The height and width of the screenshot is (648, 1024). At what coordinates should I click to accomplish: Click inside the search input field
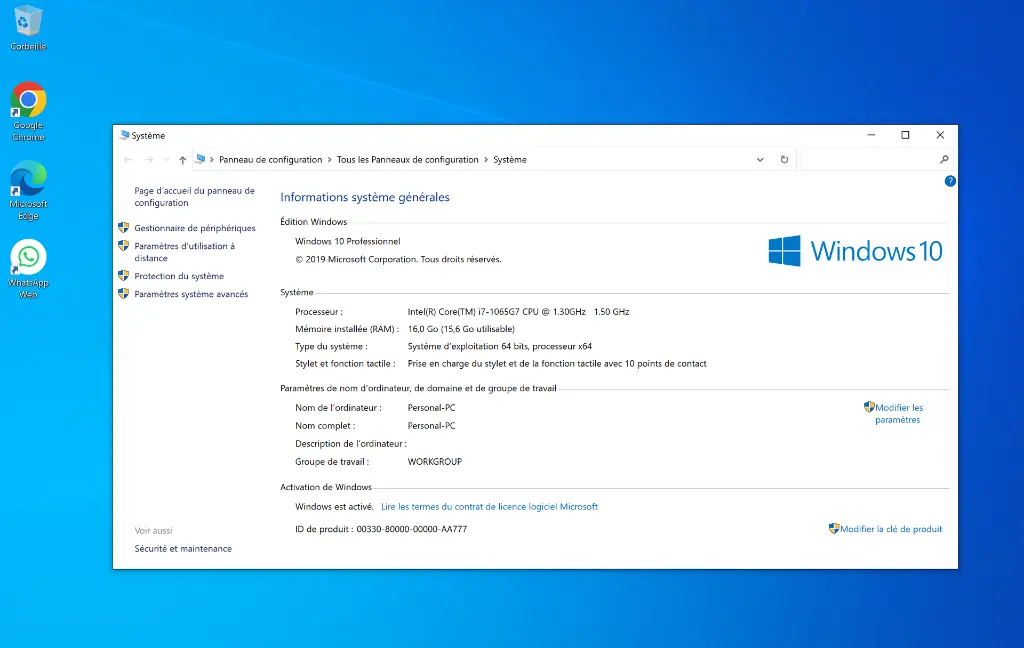(x=870, y=159)
